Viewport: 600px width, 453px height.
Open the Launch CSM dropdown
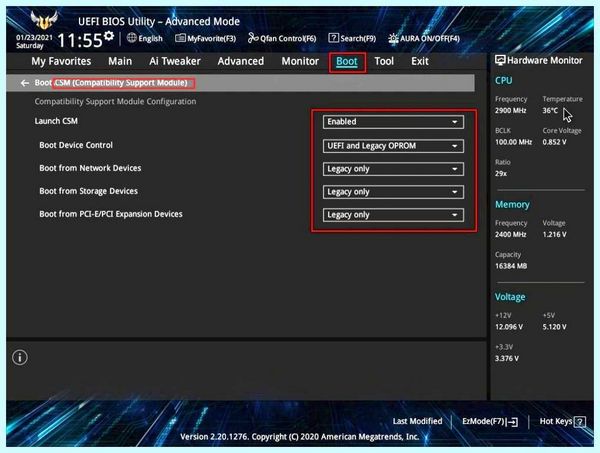tap(393, 122)
